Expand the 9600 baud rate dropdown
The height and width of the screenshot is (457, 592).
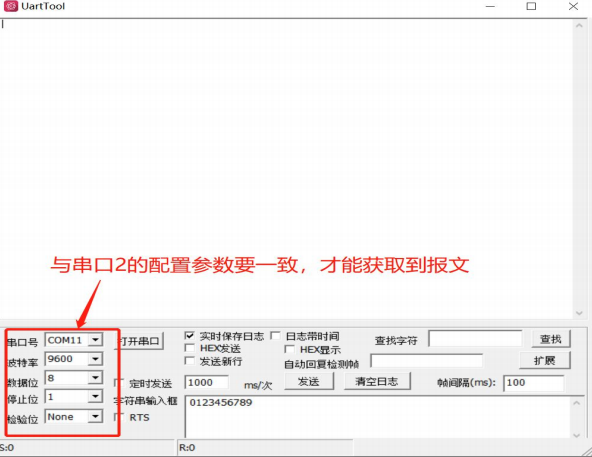[95, 358]
